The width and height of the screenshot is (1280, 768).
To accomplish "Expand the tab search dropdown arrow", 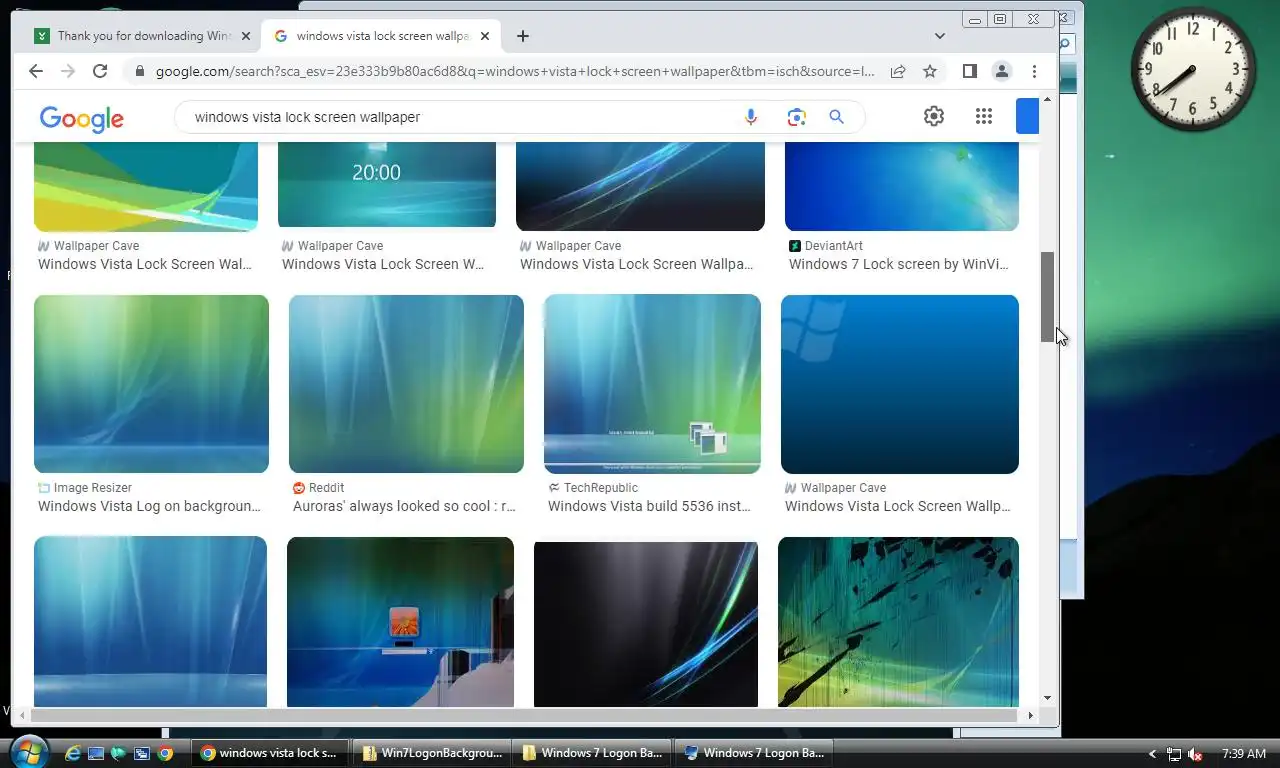I will tap(940, 36).
